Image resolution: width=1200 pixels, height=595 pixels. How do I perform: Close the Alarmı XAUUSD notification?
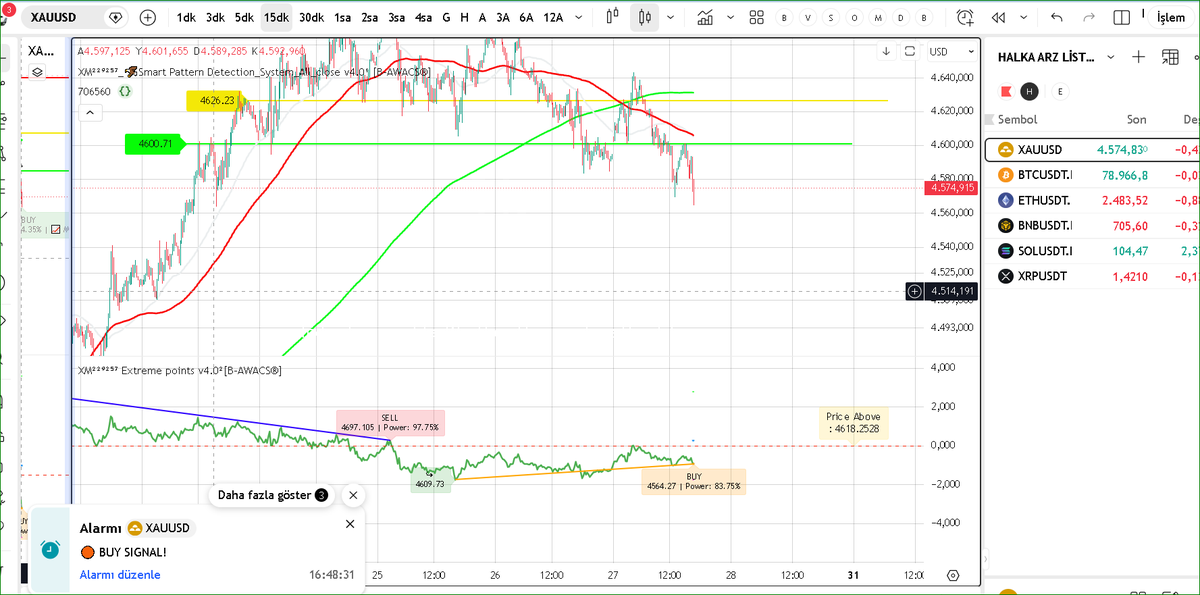pyautogui.click(x=350, y=524)
